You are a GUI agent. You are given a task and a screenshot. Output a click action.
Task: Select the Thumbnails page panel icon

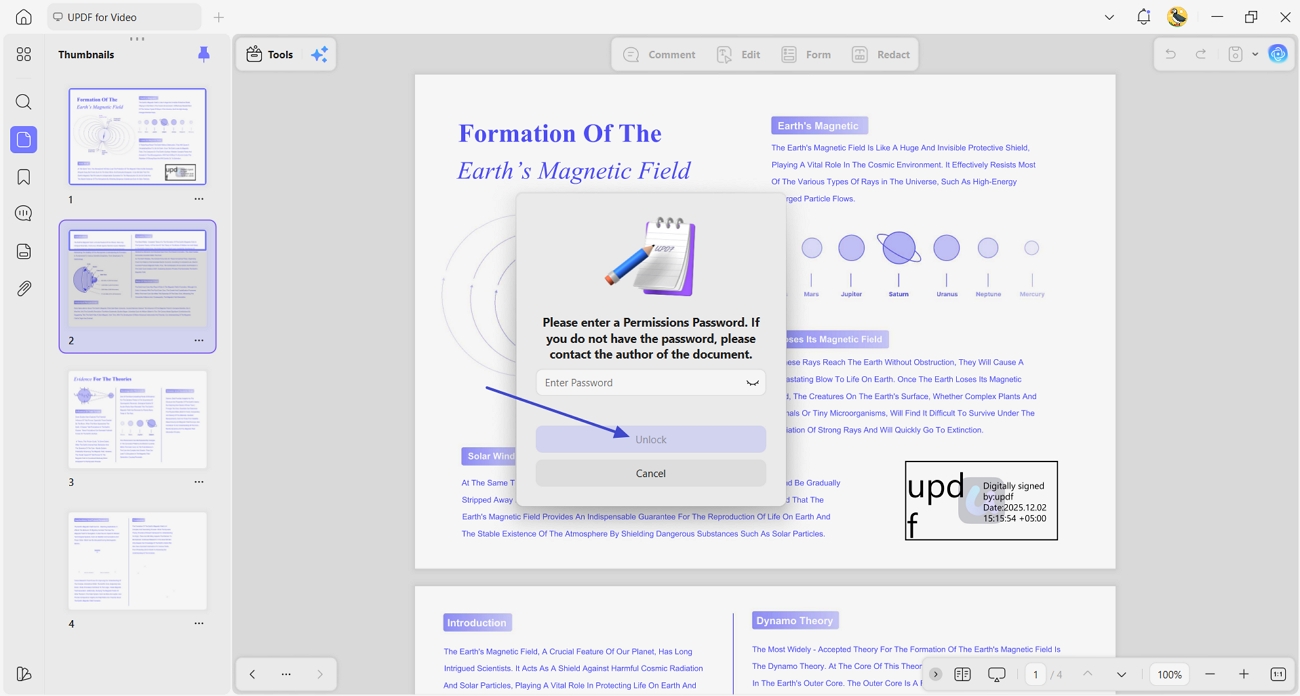point(24,140)
